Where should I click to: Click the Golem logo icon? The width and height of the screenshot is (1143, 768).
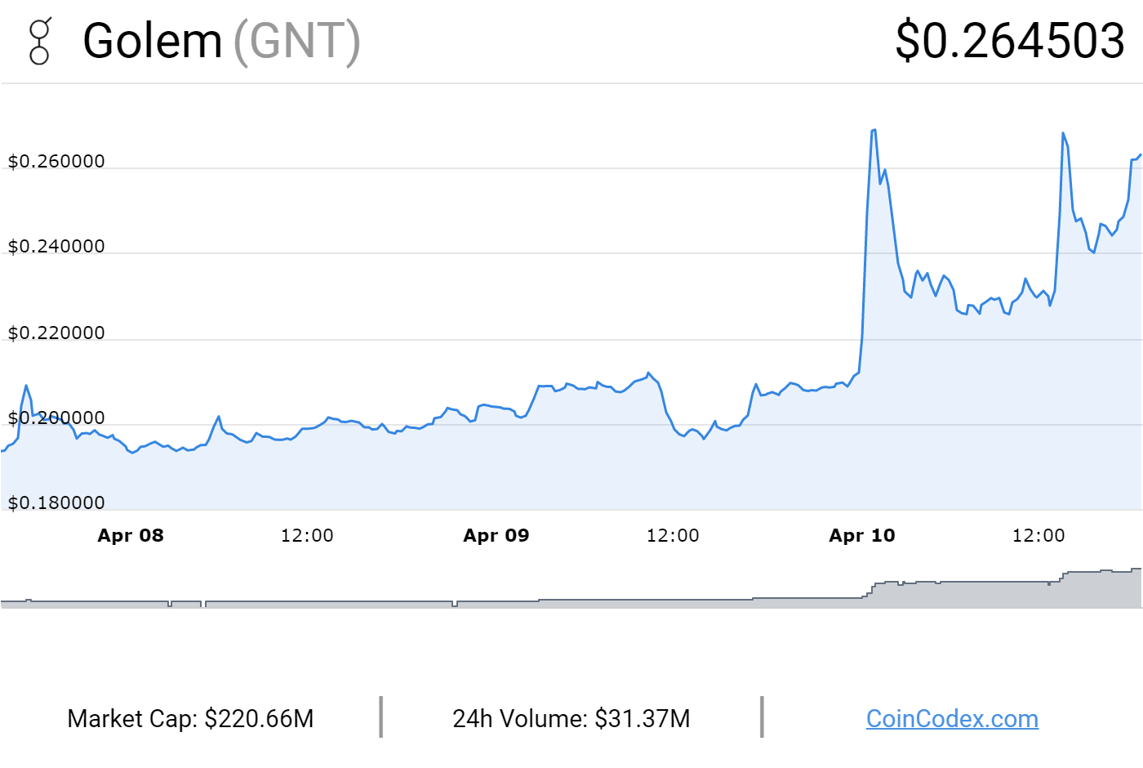pyautogui.click(x=39, y=41)
